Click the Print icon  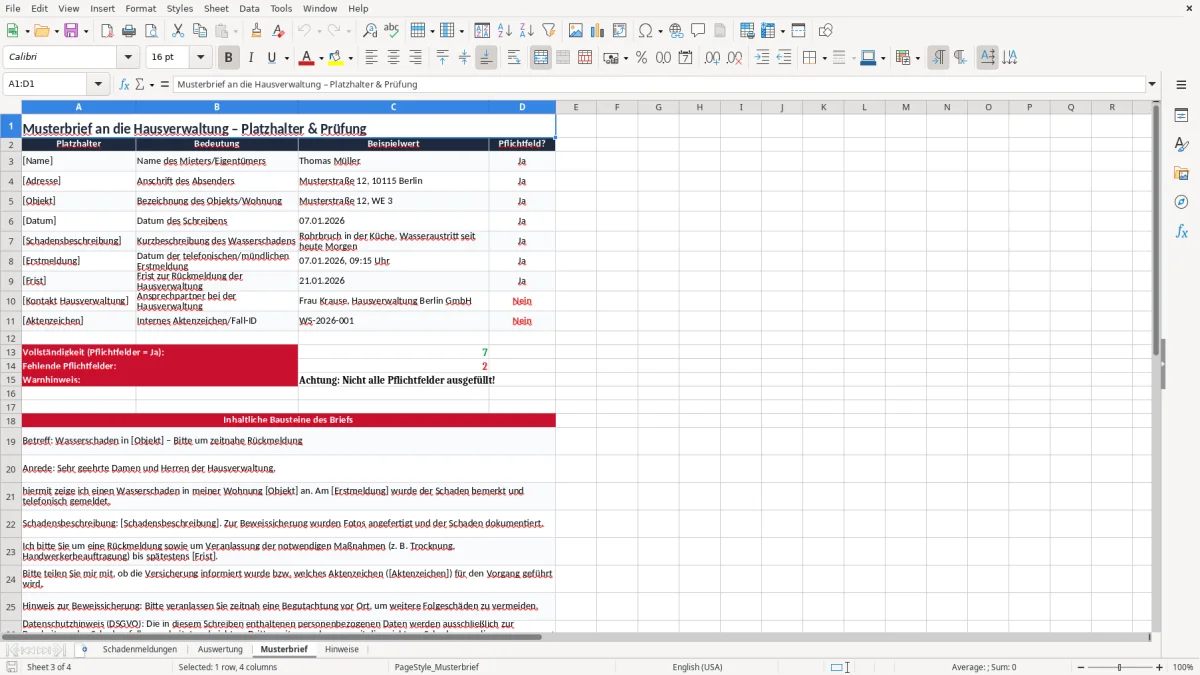tap(128, 31)
